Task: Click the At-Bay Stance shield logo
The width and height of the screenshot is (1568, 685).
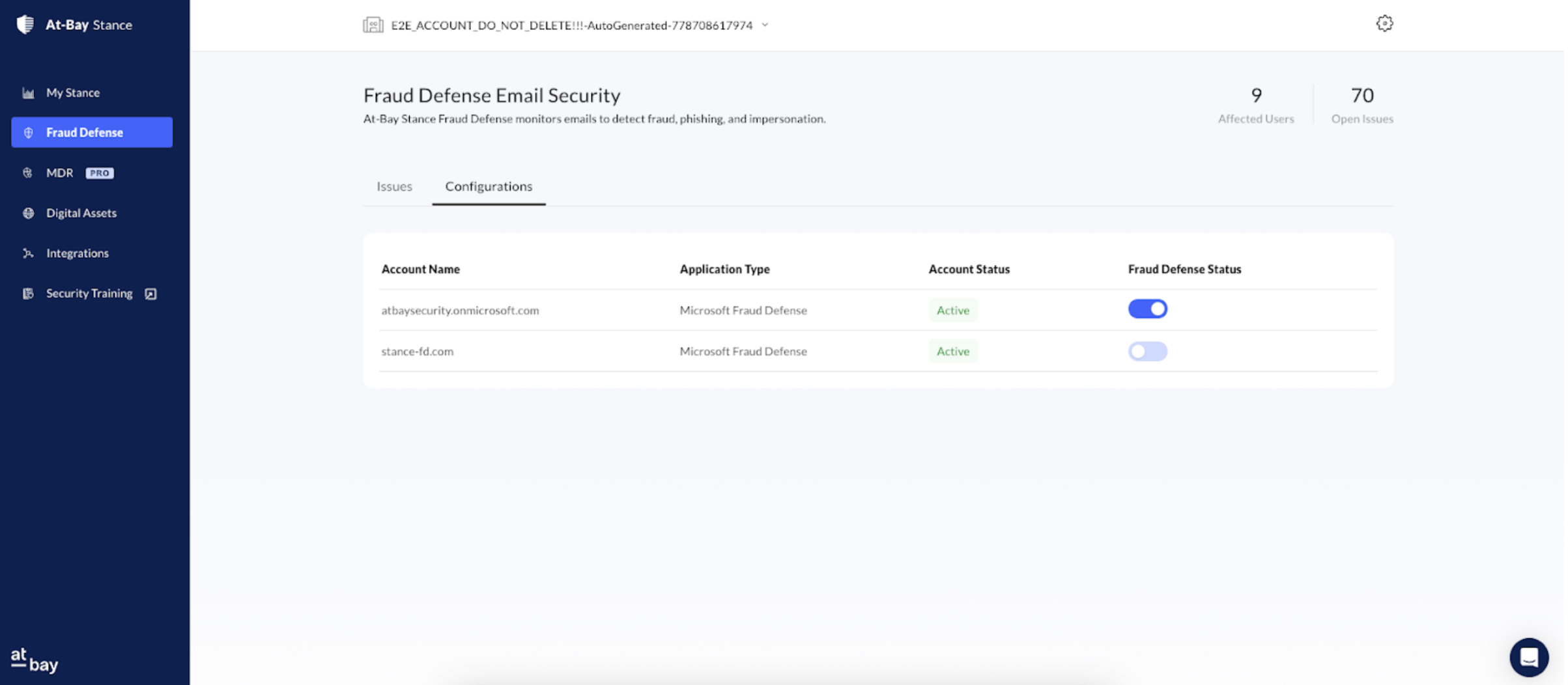Action: point(25,25)
